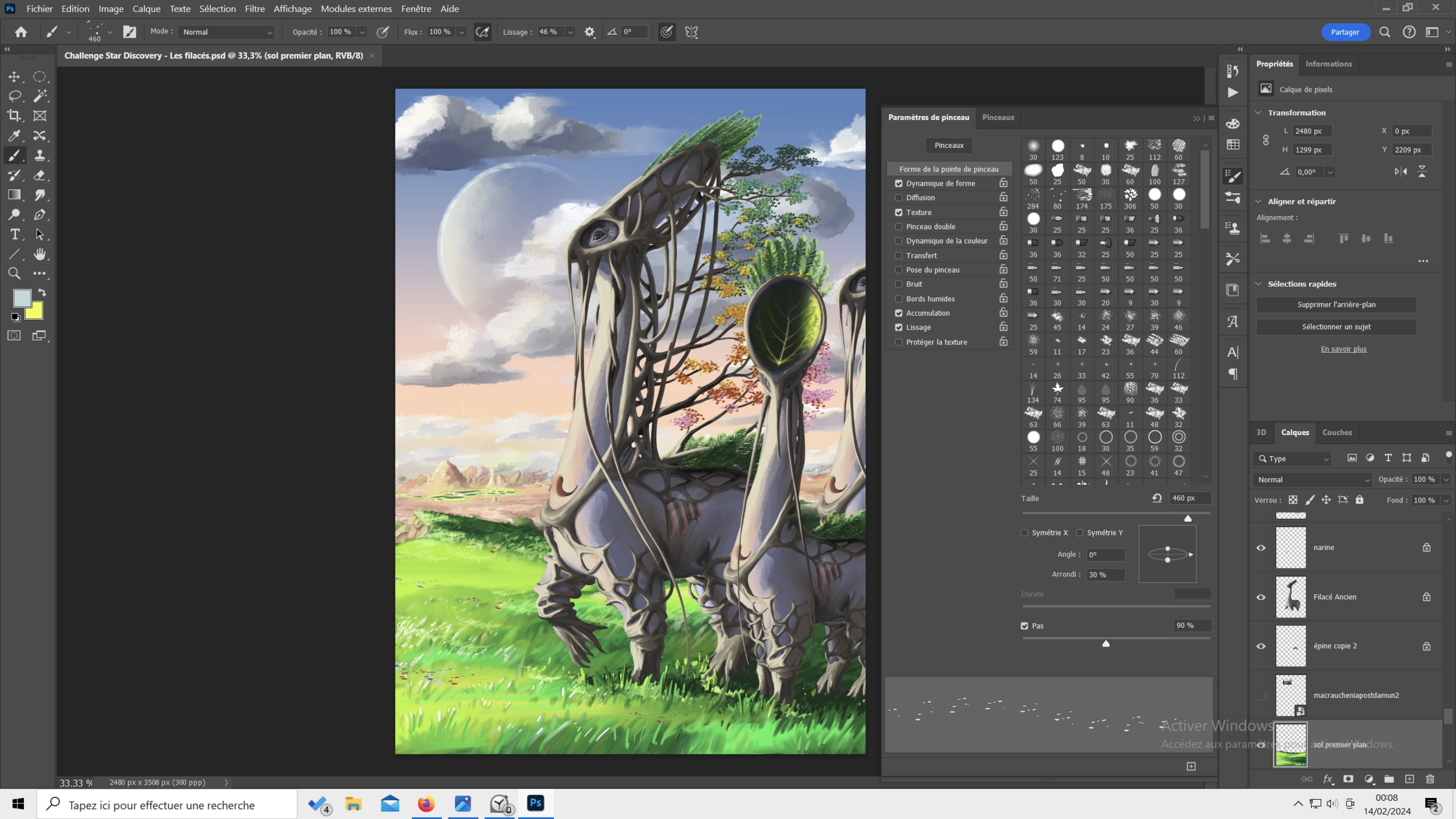Select the Horizontal Type tool
This screenshot has width=1456, height=819.
point(14,234)
